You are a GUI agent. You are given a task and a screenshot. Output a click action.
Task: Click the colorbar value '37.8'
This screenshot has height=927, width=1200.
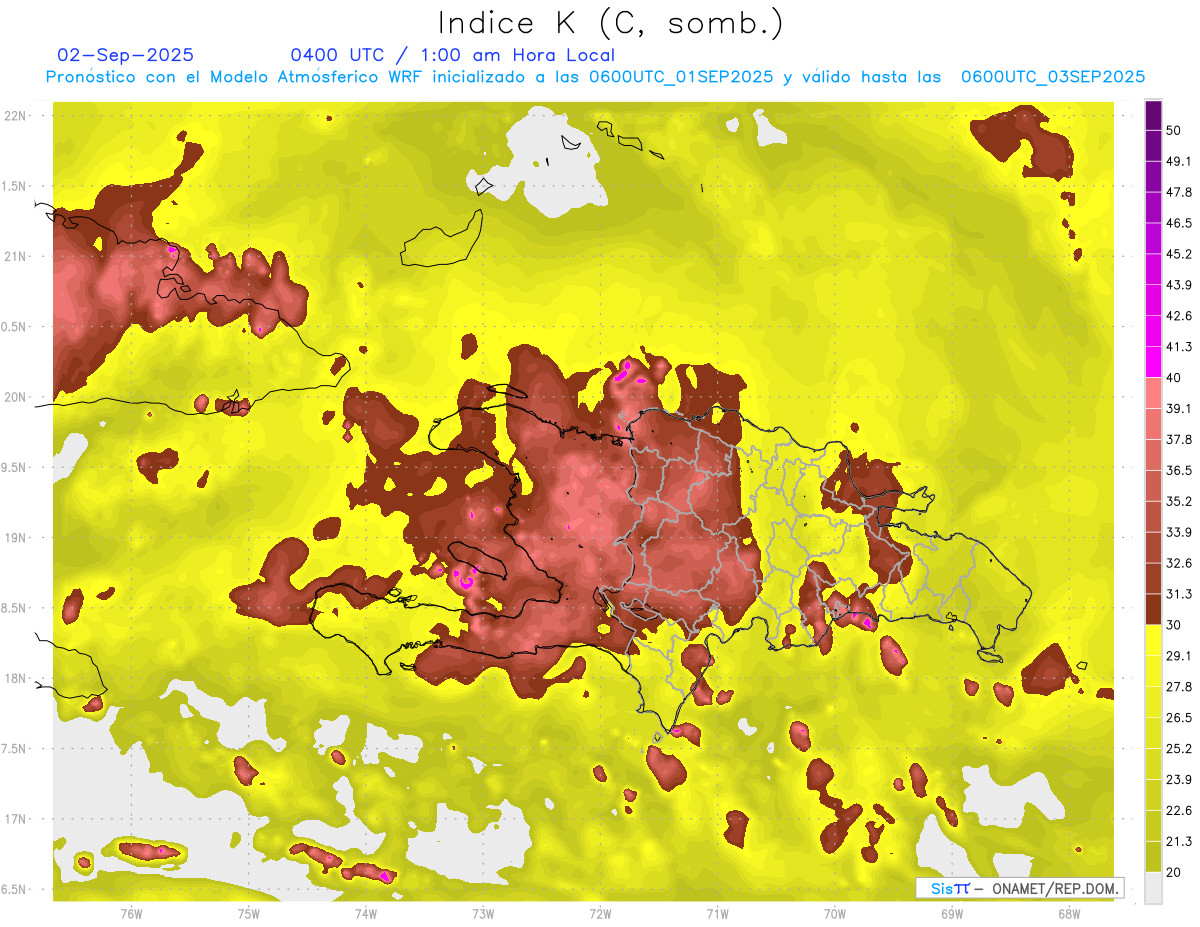click(x=1179, y=439)
